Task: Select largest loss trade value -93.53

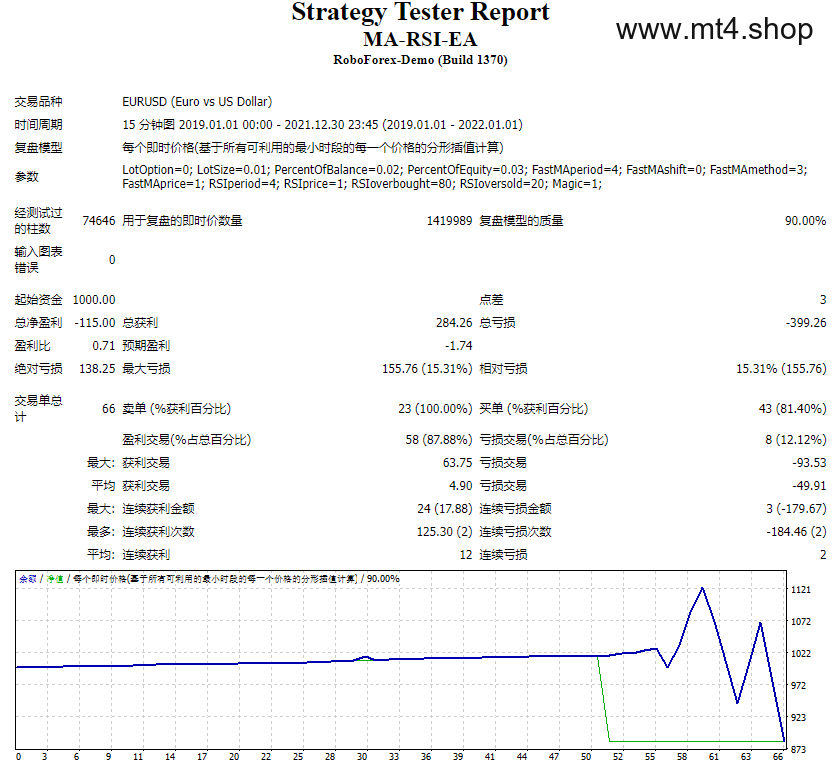Action: tap(809, 463)
